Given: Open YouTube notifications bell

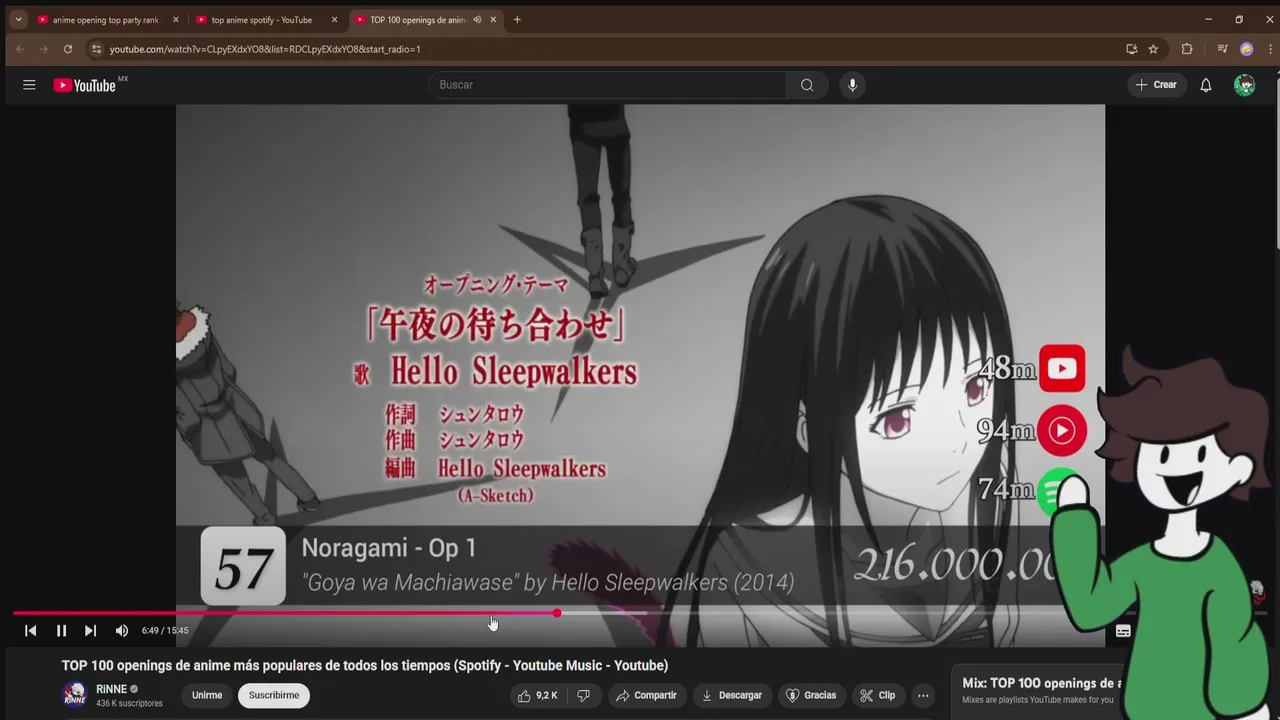Looking at the screenshot, I should coord(1206,85).
